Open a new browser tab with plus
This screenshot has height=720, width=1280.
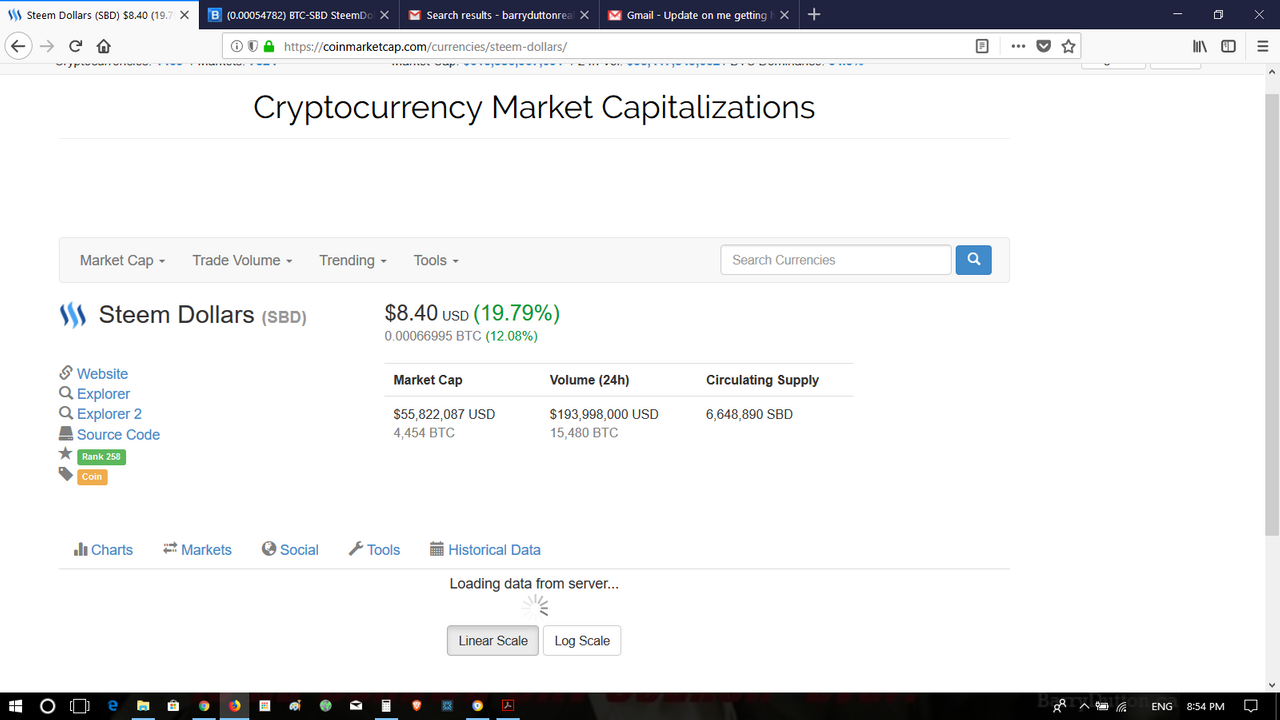814,15
